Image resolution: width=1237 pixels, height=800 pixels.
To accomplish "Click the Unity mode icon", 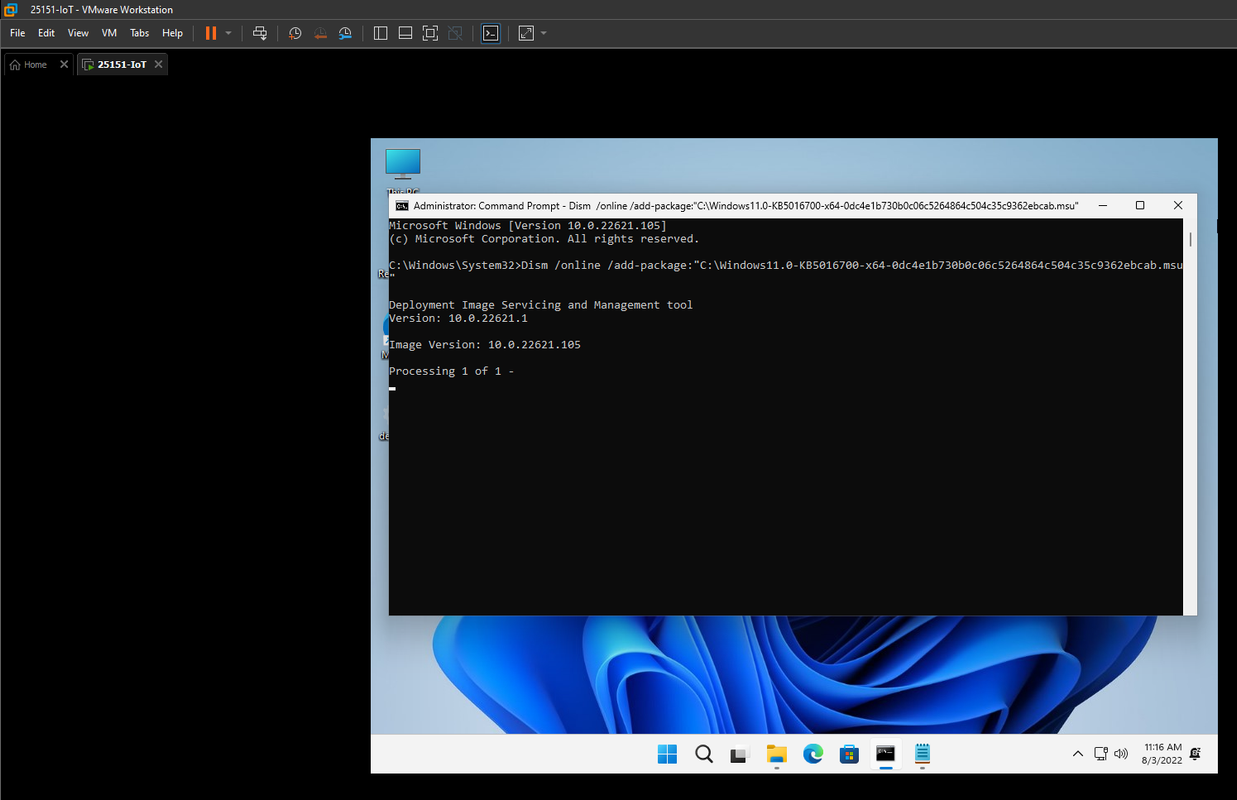I will click(455, 33).
